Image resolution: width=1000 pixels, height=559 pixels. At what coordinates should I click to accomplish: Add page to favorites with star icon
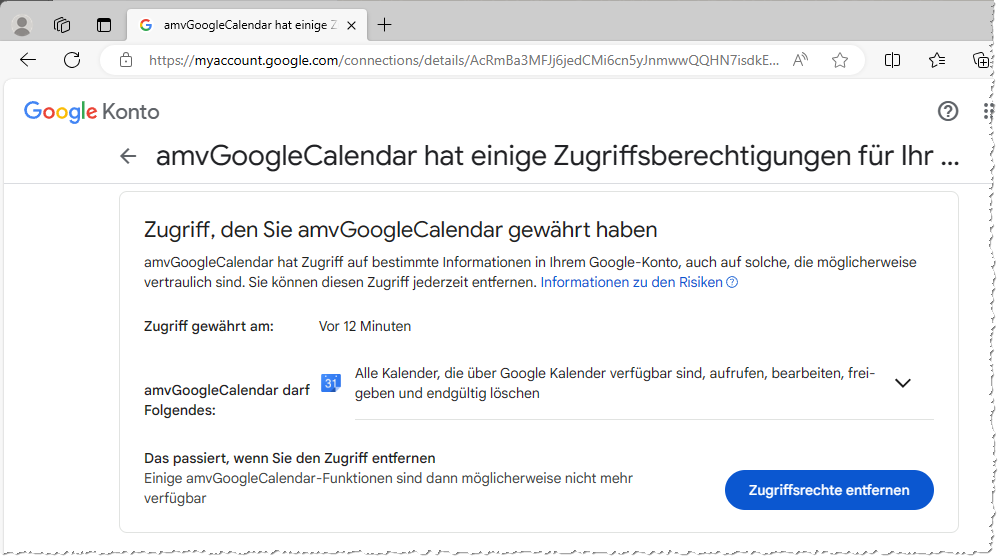tap(840, 60)
